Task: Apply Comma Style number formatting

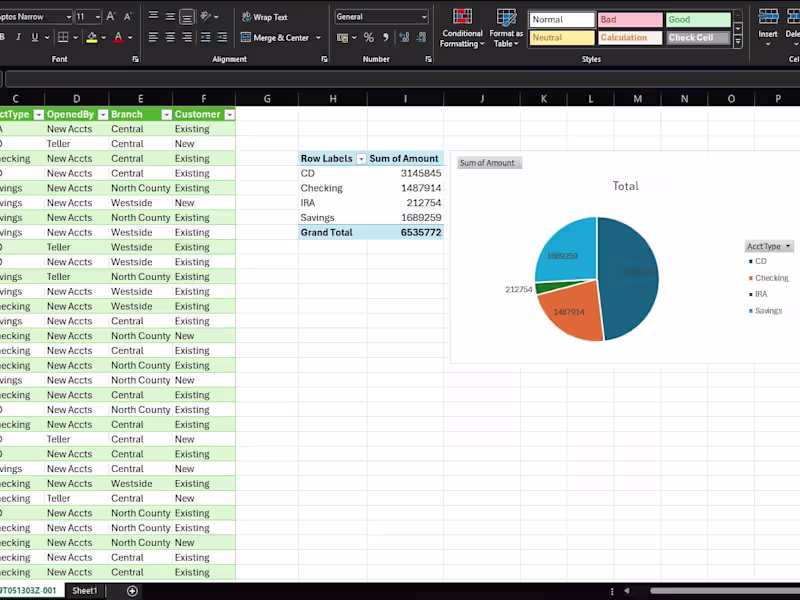Action: (385, 36)
